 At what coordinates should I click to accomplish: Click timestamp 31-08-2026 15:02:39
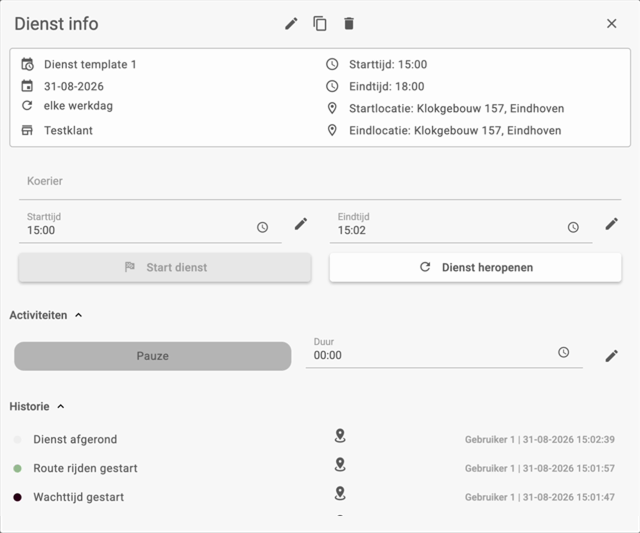(569, 440)
